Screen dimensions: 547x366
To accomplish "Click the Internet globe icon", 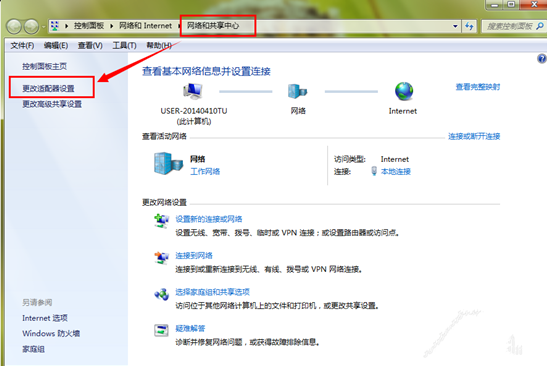I will point(404,91).
